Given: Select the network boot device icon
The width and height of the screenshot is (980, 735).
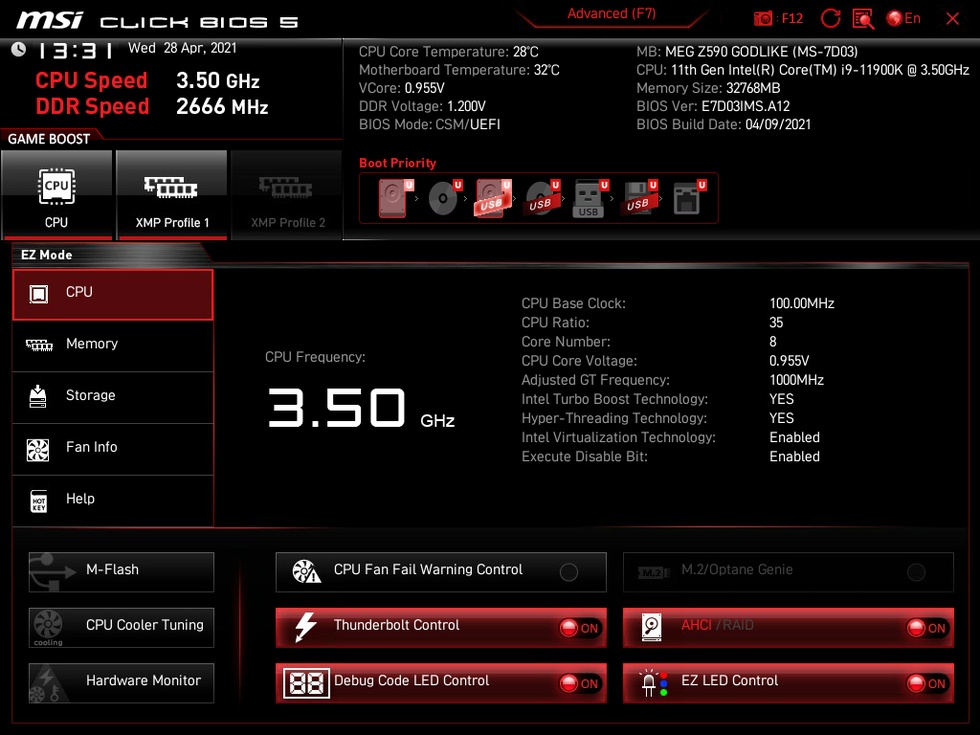Looking at the screenshot, I should [689, 198].
